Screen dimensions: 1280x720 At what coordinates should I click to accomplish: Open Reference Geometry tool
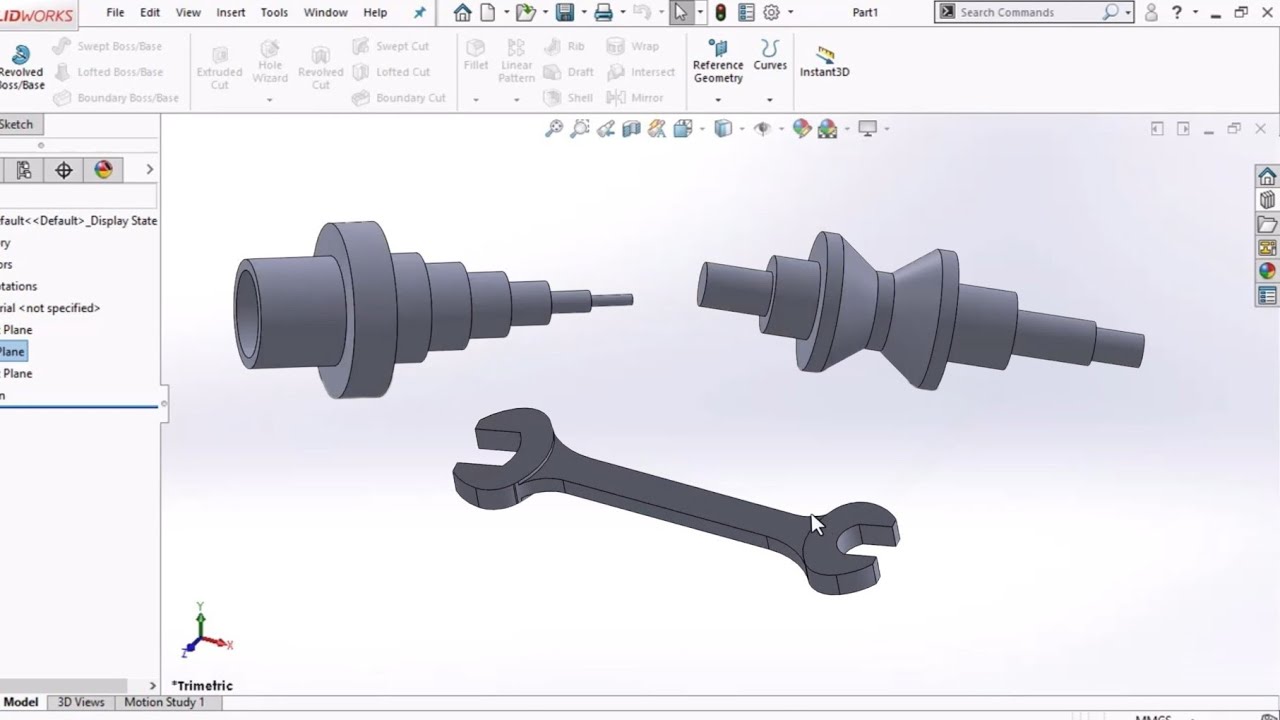718,62
